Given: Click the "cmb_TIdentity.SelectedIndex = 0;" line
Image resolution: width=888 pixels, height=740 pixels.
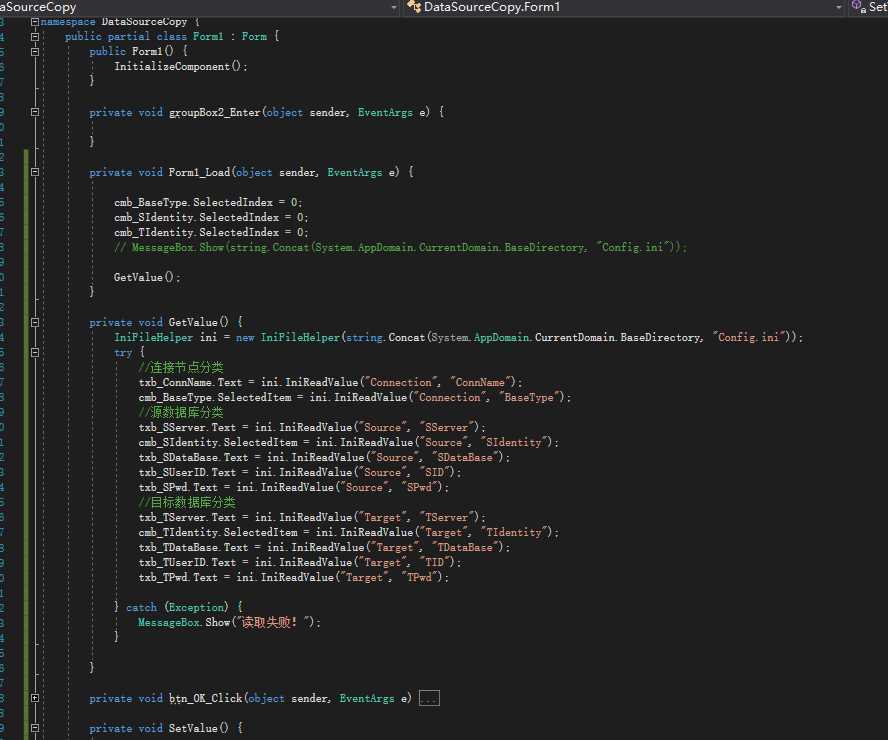Looking at the screenshot, I should coord(211,232).
